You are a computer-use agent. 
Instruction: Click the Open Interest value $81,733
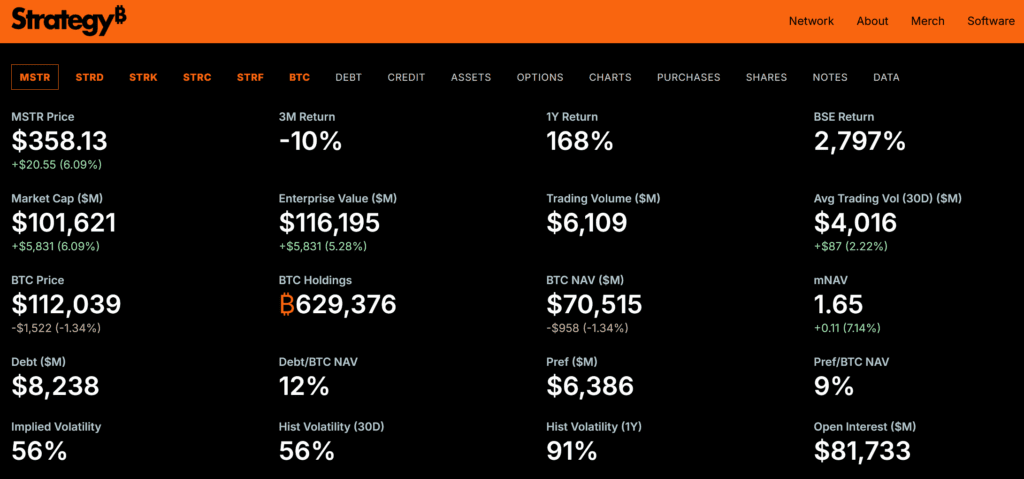click(862, 451)
